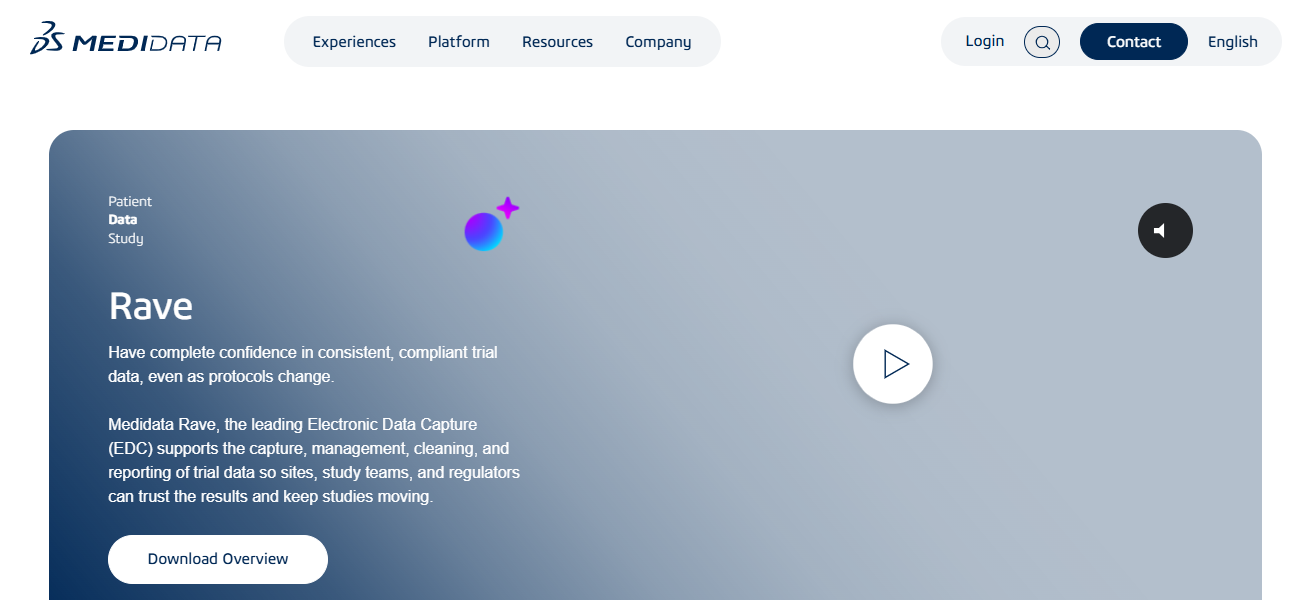Viewport: 1312px width, 600px height.
Task: Open the English language selector
Action: point(1233,42)
